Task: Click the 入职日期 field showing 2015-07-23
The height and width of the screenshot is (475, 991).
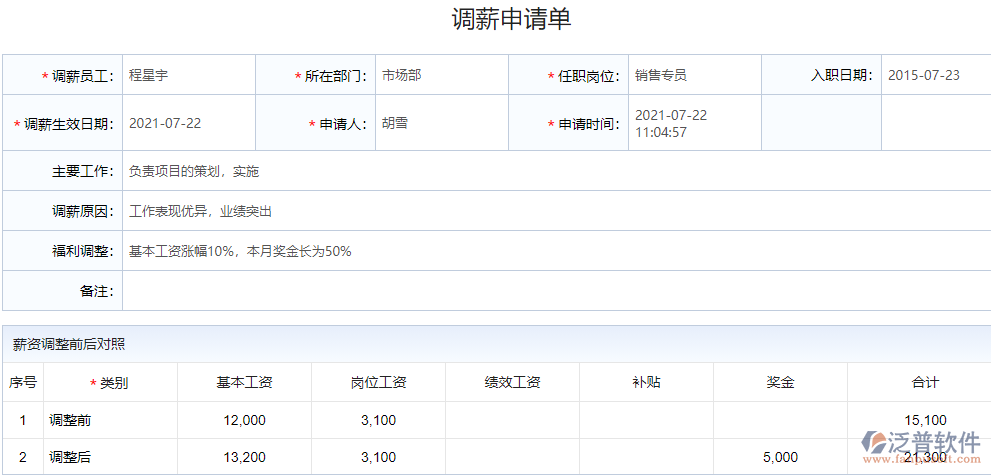Action: tap(934, 75)
